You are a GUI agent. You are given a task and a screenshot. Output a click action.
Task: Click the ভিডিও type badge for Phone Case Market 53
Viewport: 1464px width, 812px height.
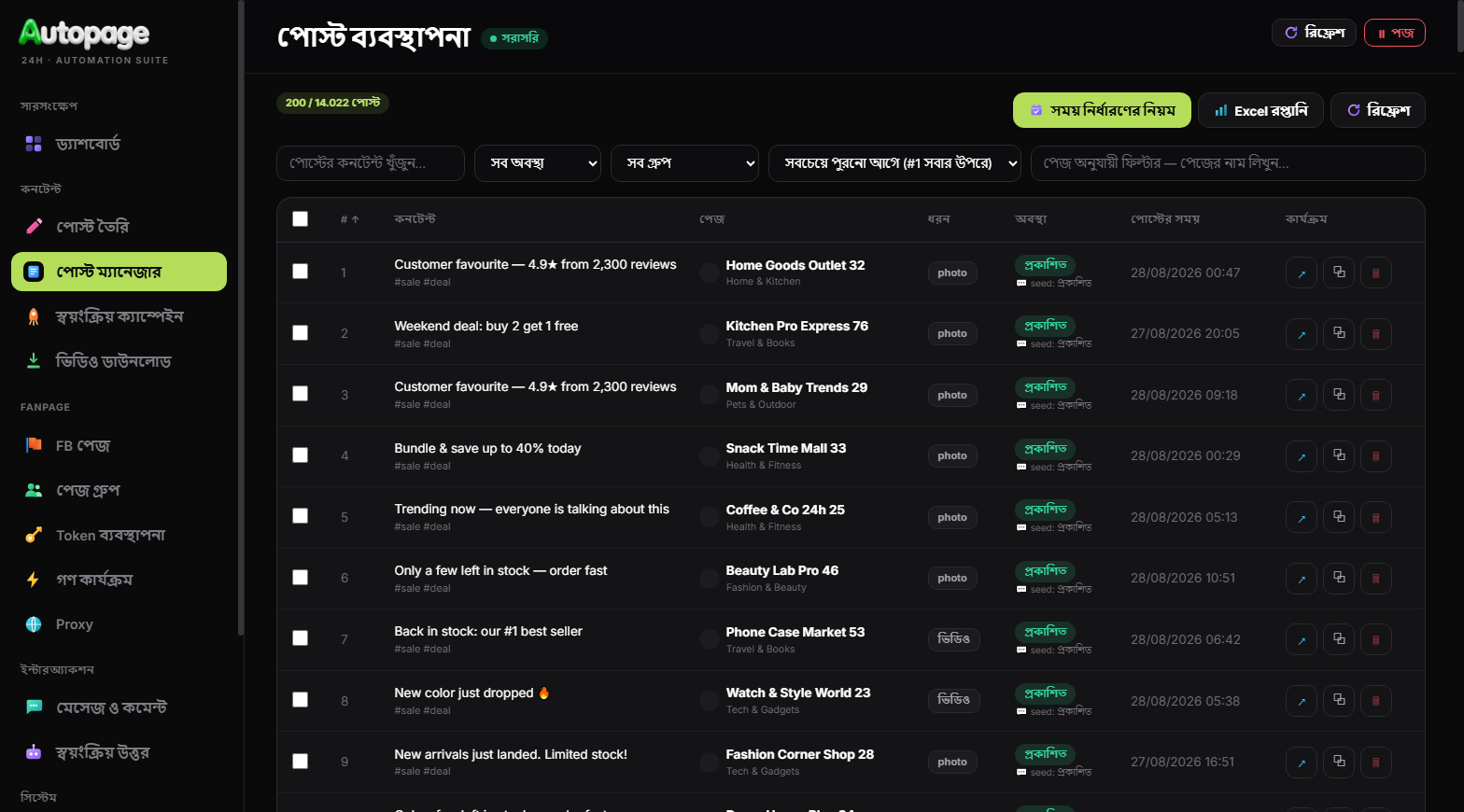coord(953,639)
